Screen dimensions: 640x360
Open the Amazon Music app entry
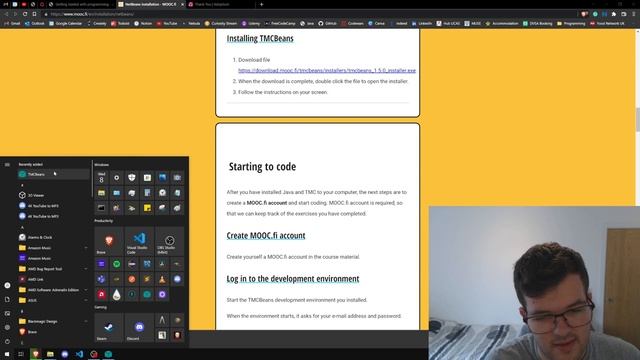click(53, 258)
